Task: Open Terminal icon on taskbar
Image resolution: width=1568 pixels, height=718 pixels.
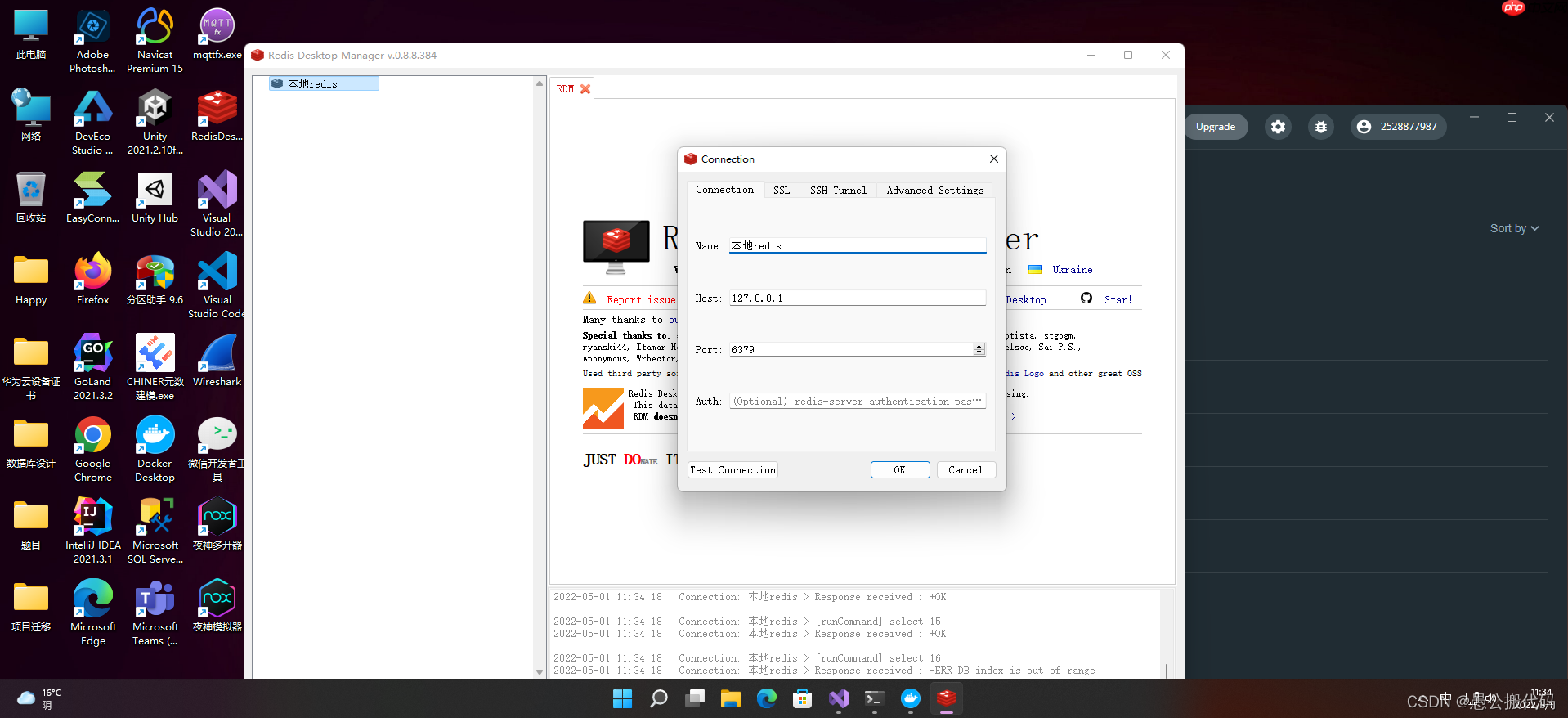Action: tap(874, 698)
